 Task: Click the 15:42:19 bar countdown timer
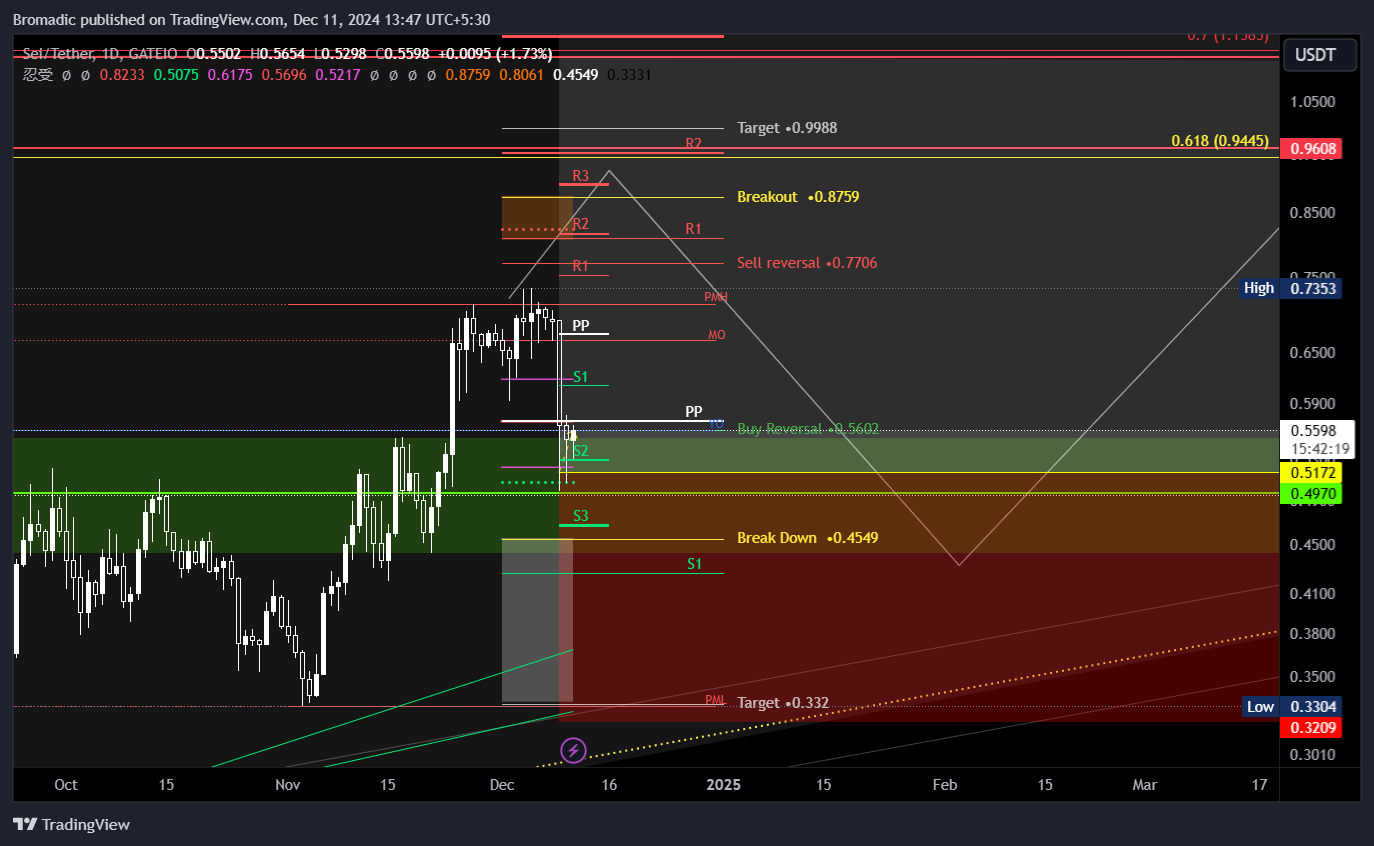[1320, 449]
